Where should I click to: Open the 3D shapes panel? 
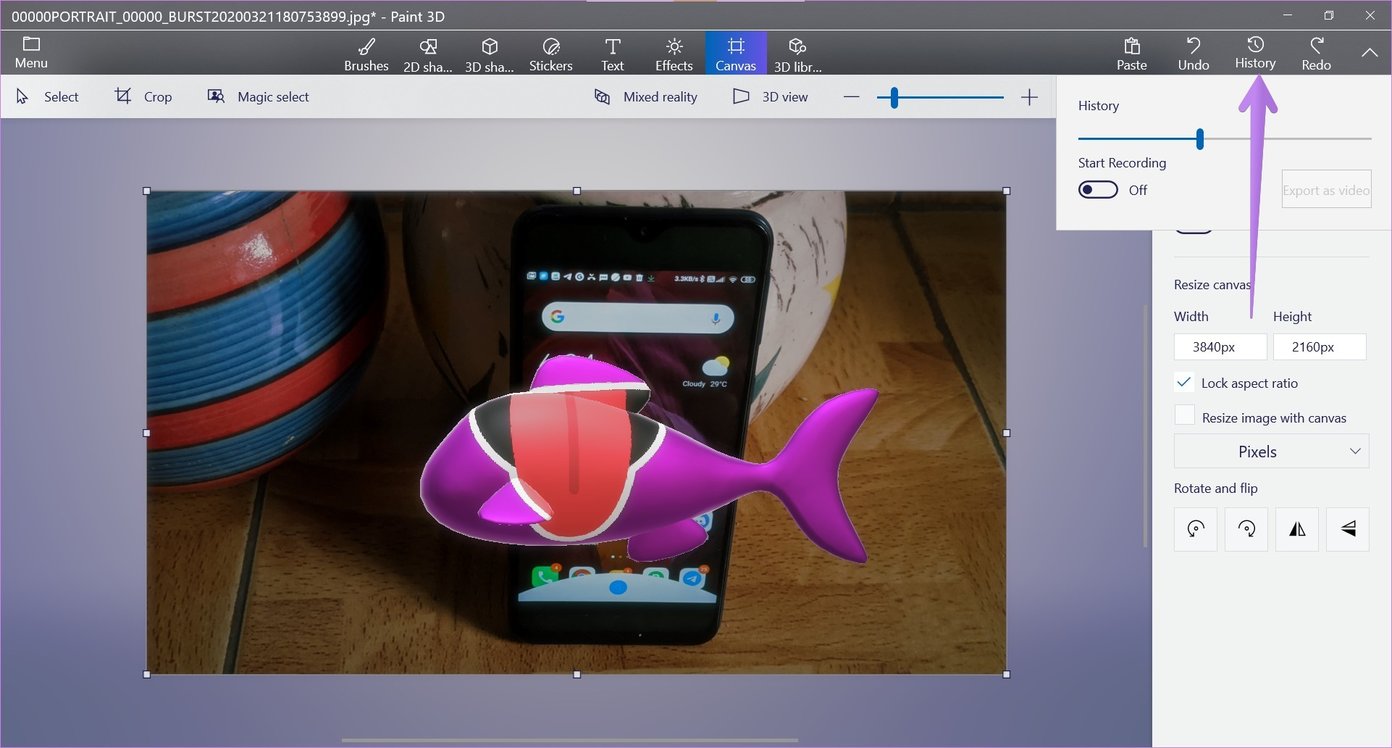click(x=490, y=52)
